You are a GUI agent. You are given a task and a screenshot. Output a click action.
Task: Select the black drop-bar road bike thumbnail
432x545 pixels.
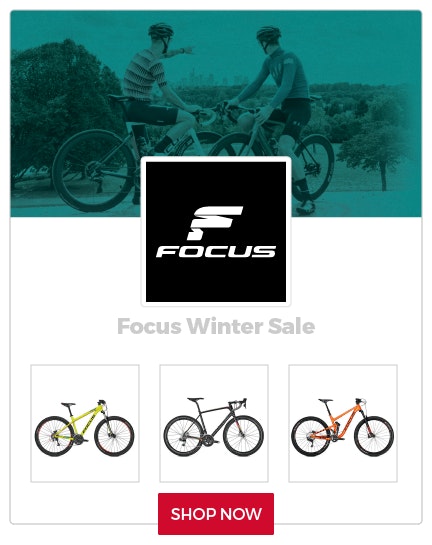[214, 423]
